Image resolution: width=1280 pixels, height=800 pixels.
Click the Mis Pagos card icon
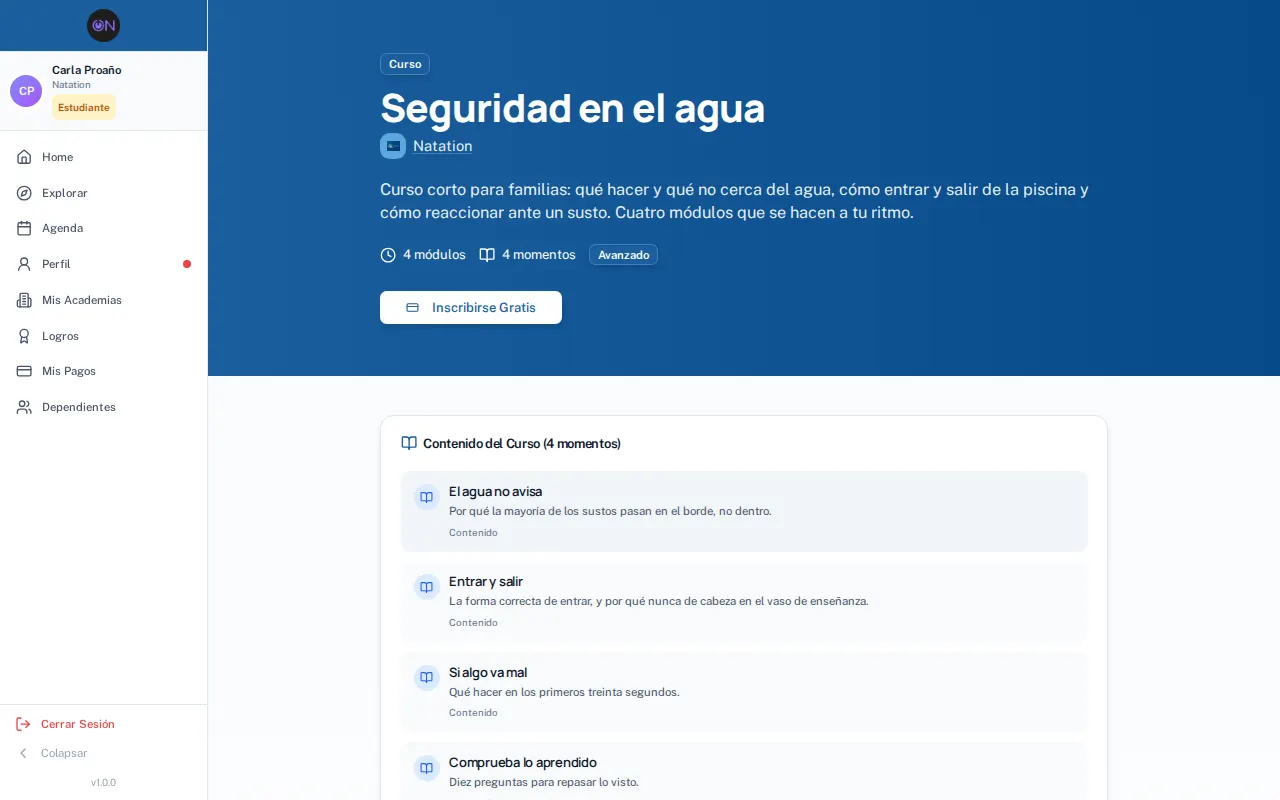24,371
